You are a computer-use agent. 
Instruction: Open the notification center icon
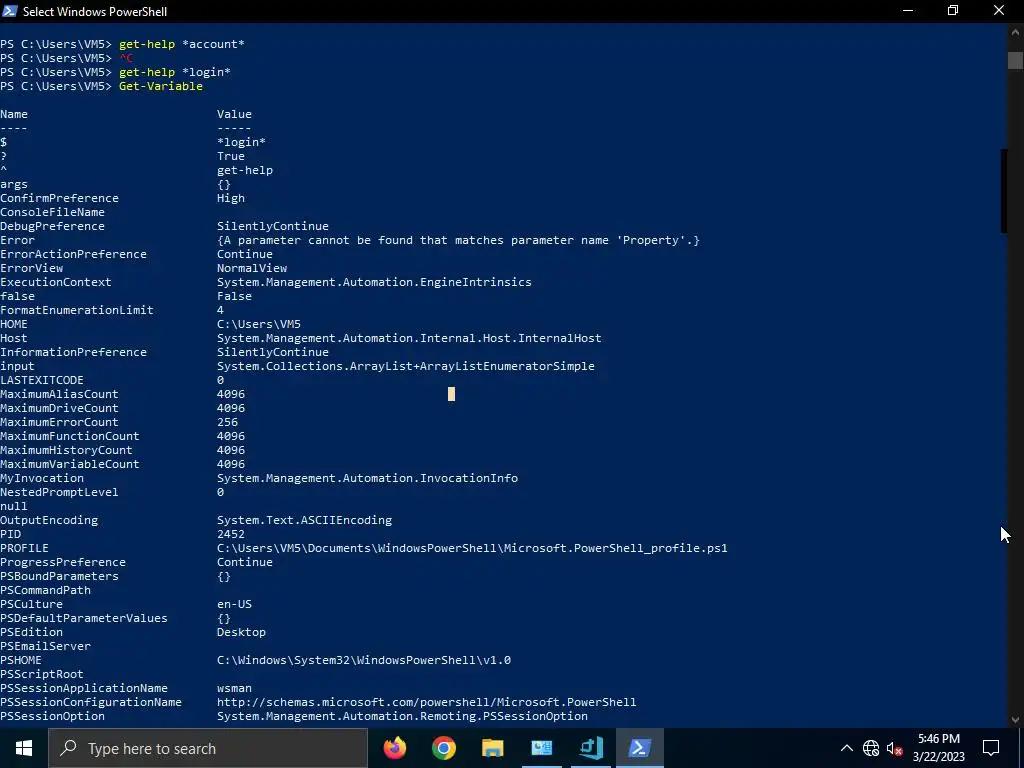point(991,748)
